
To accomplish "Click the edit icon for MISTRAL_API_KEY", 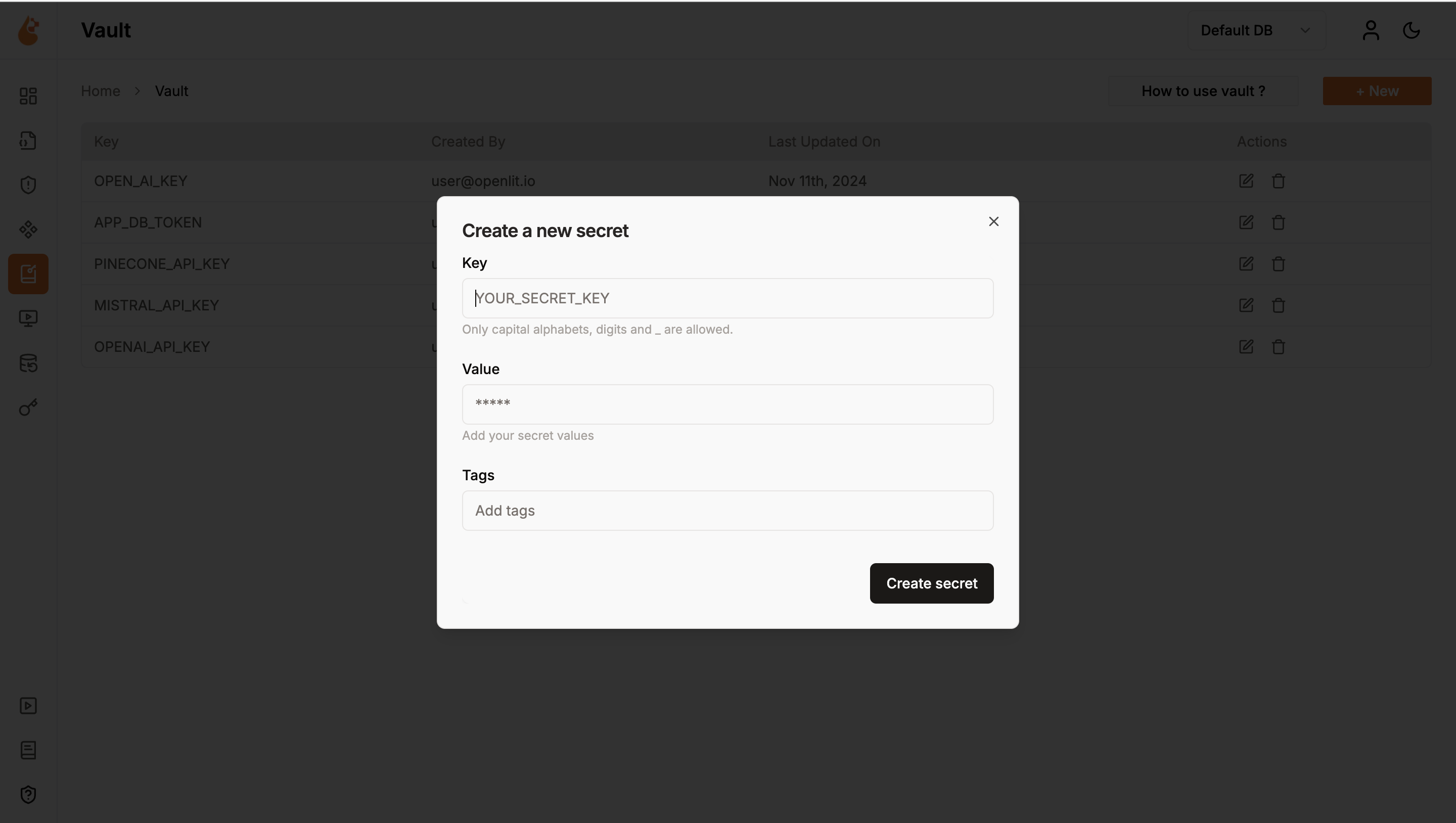I will click(x=1247, y=305).
